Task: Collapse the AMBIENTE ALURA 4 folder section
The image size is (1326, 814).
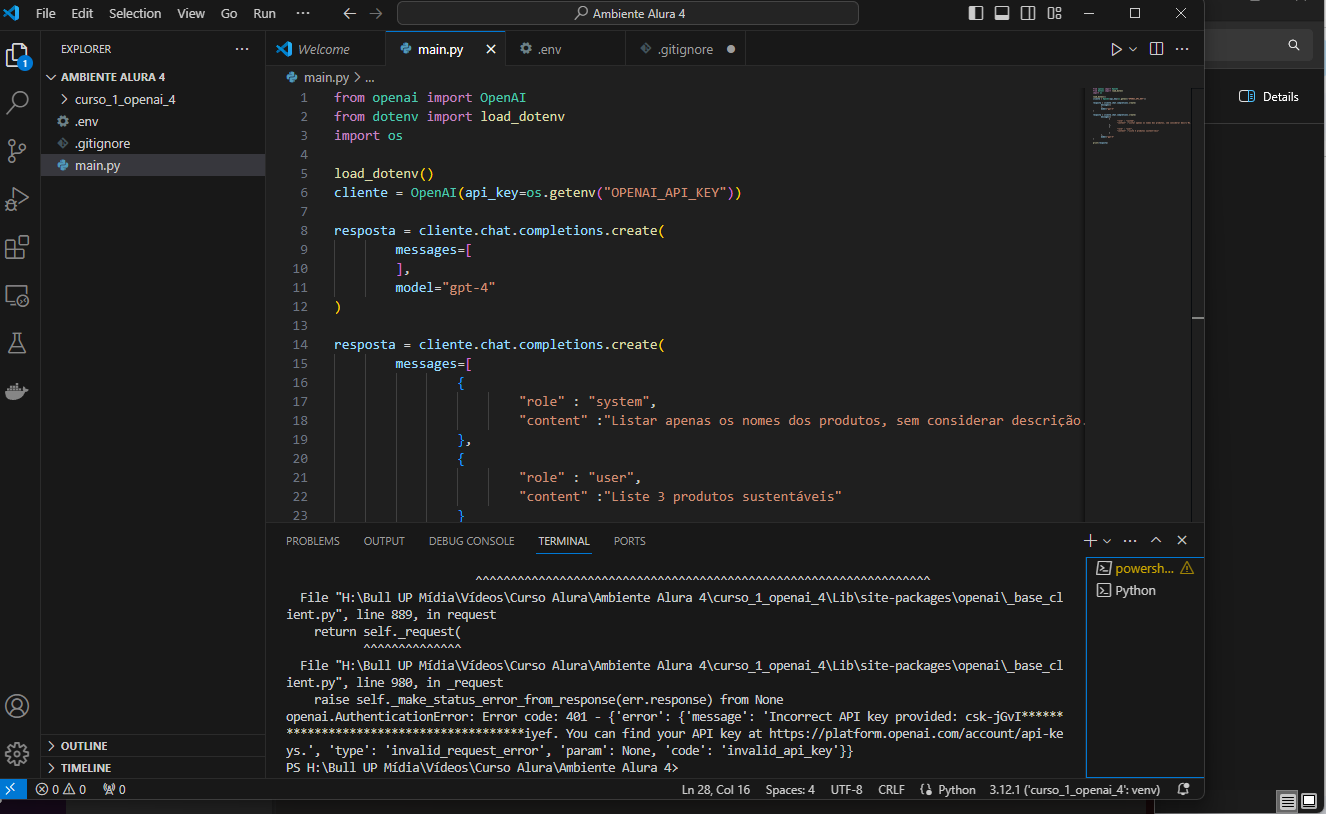Action: tap(153, 77)
